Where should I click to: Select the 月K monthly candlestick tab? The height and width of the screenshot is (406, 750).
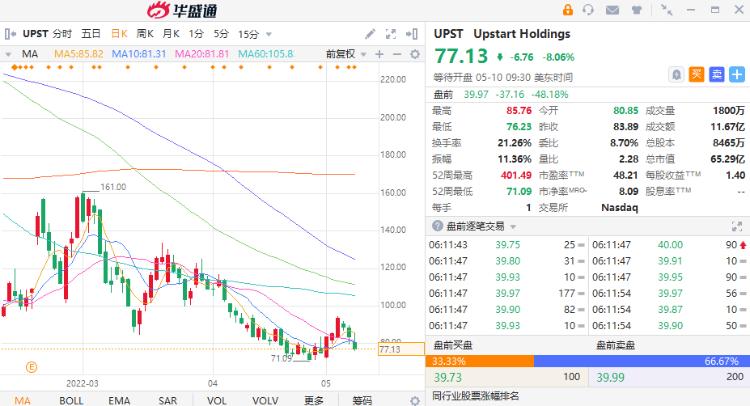pyautogui.click(x=171, y=34)
